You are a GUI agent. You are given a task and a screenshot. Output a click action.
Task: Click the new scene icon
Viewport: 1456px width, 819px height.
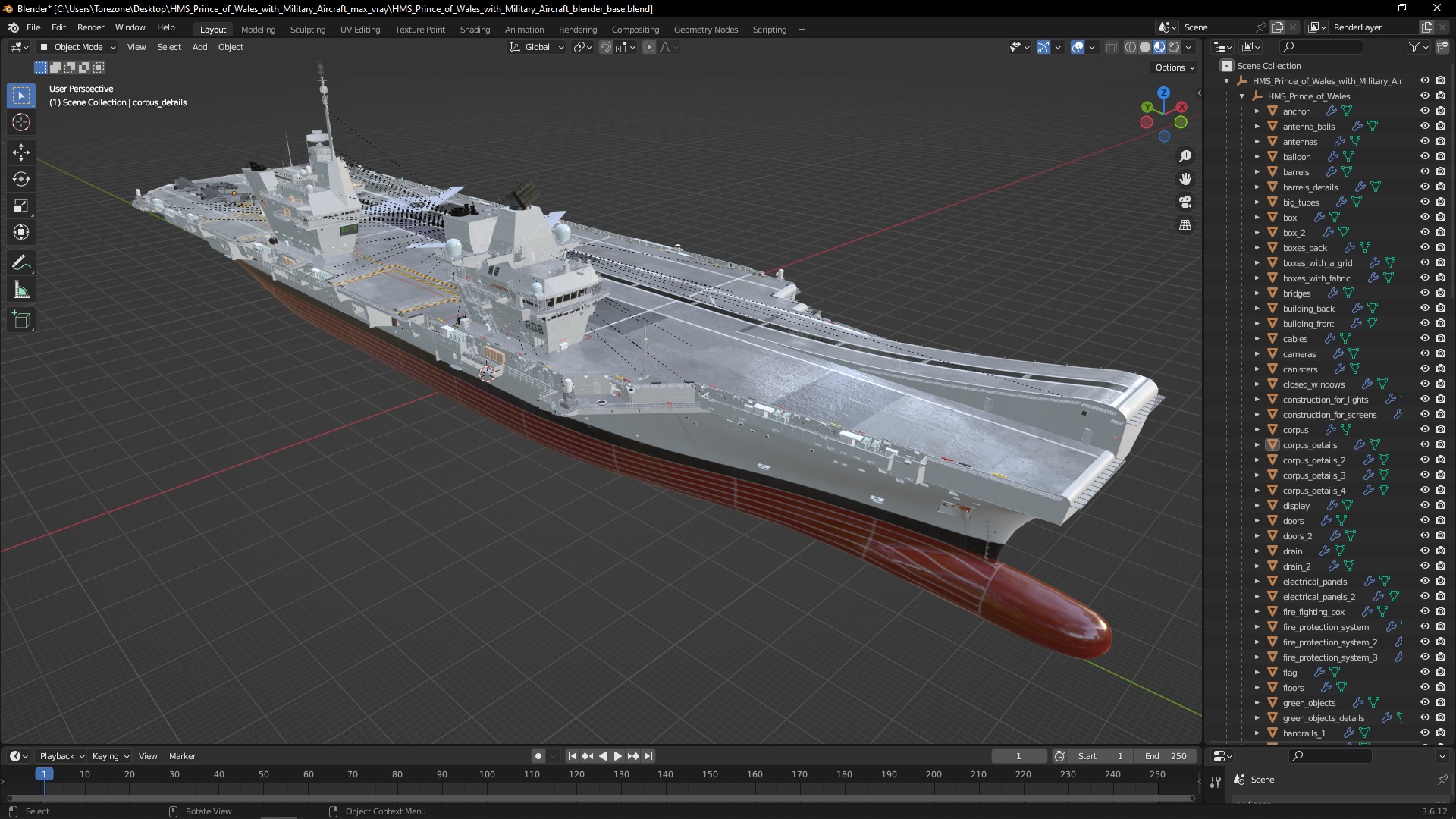(x=1278, y=27)
